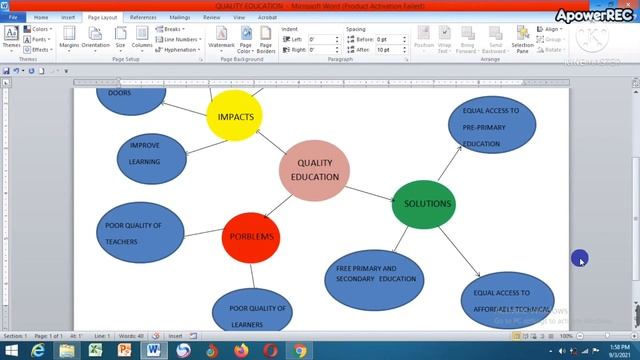Expand the theme Colors dropdown
Screen dimensions: 640x360
38,29
